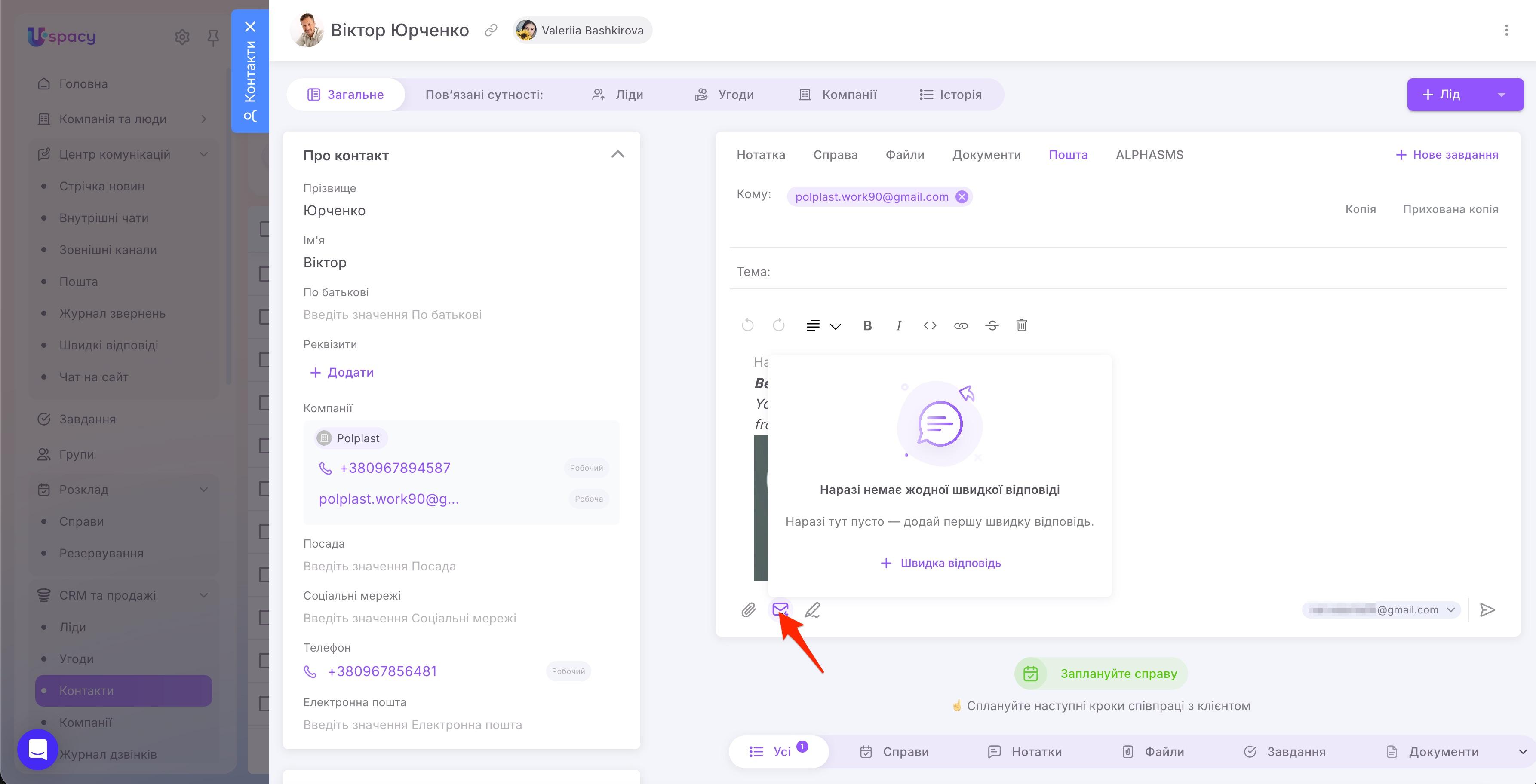Switch to the Нотатка tab
The image size is (1536, 784).
[761, 155]
